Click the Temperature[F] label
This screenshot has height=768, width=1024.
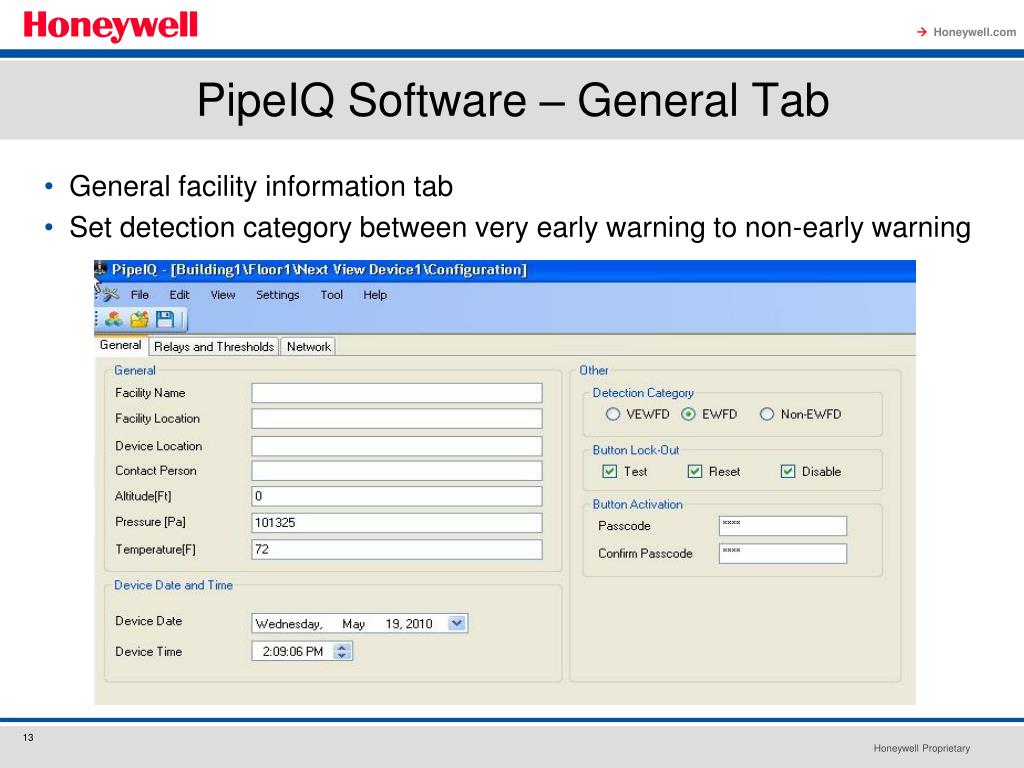point(155,549)
